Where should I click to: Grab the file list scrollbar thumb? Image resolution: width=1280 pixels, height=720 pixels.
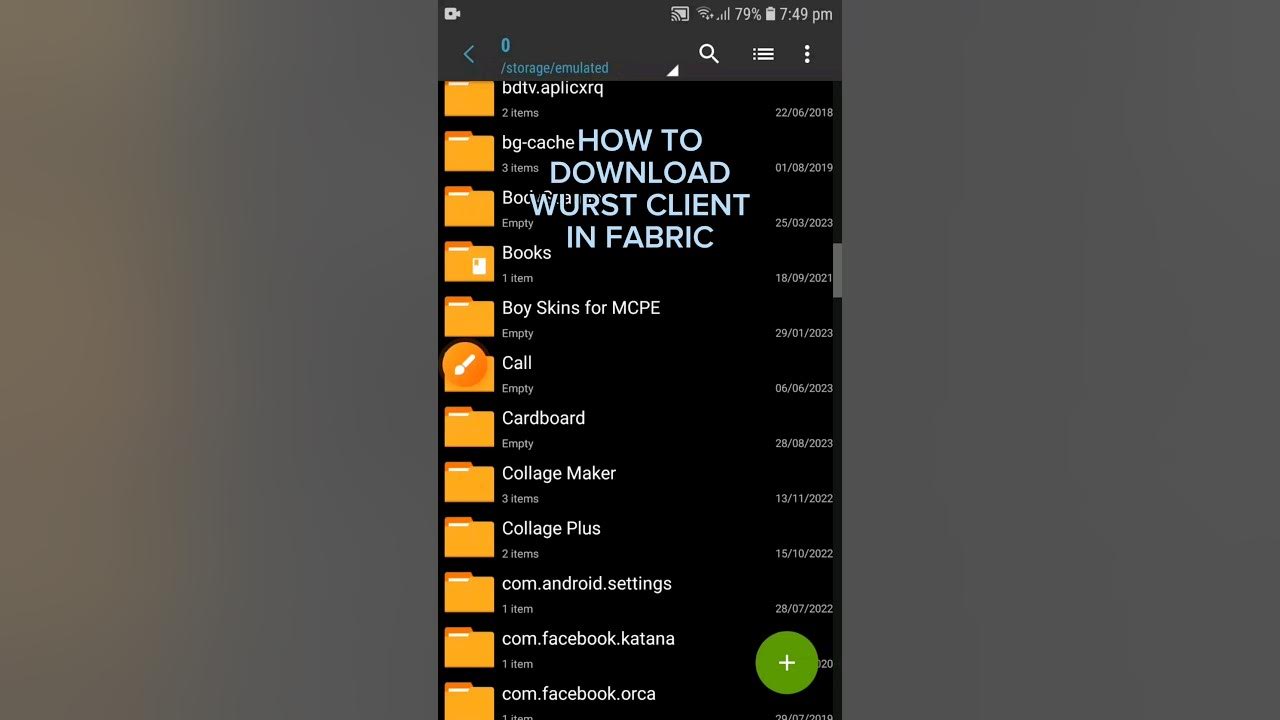coord(838,270)
